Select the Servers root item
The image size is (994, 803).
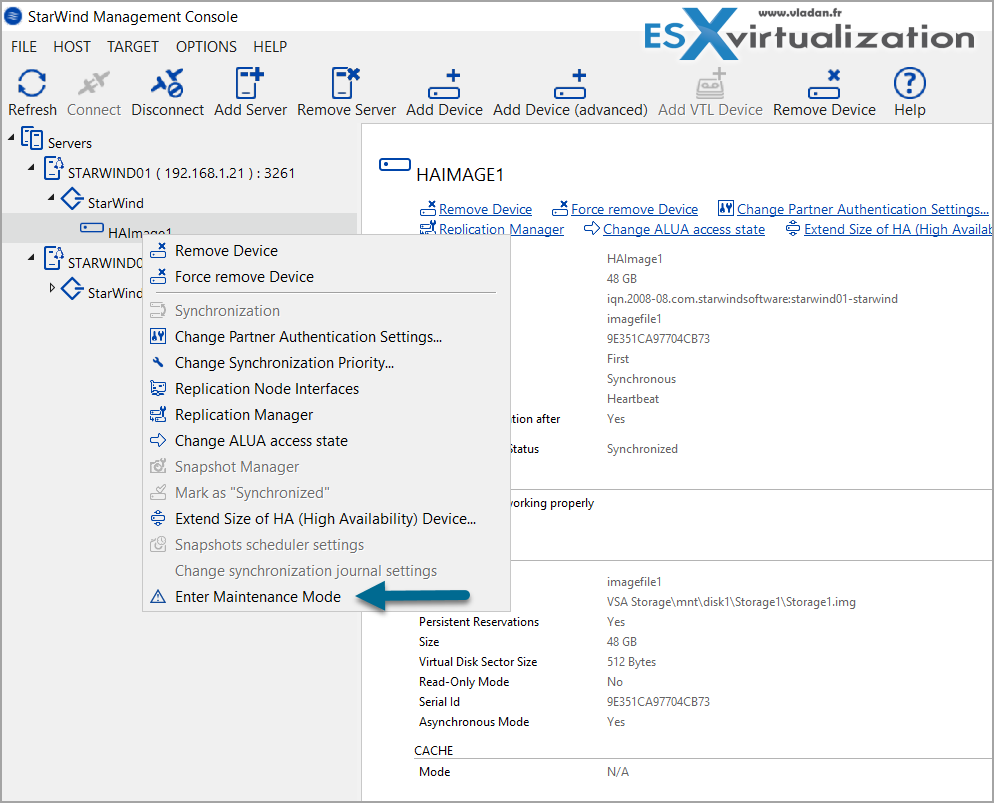pyautogui.click(x=70, y=143)
